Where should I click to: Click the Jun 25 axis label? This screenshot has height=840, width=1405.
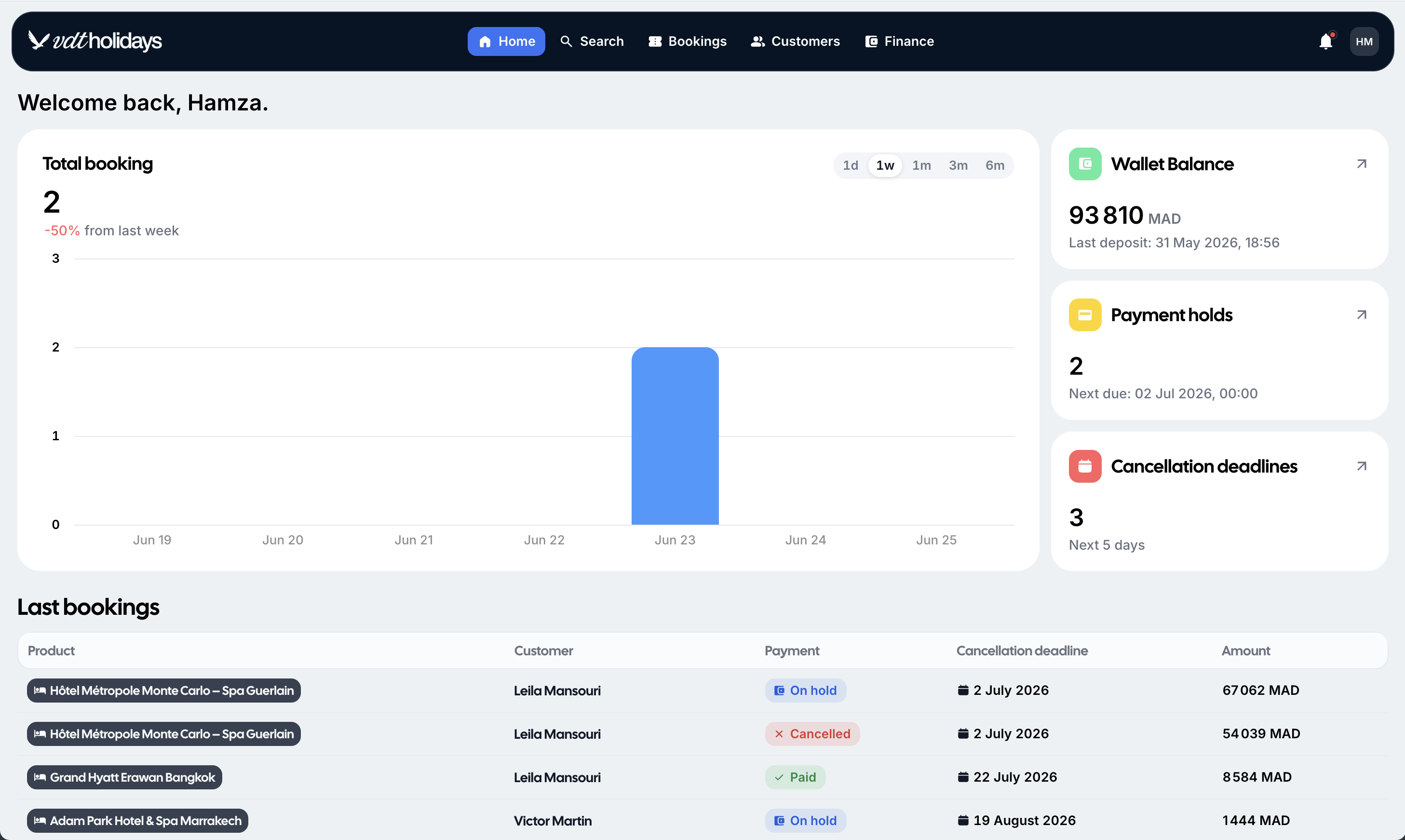pyautogui.click(x=936, y=540)
